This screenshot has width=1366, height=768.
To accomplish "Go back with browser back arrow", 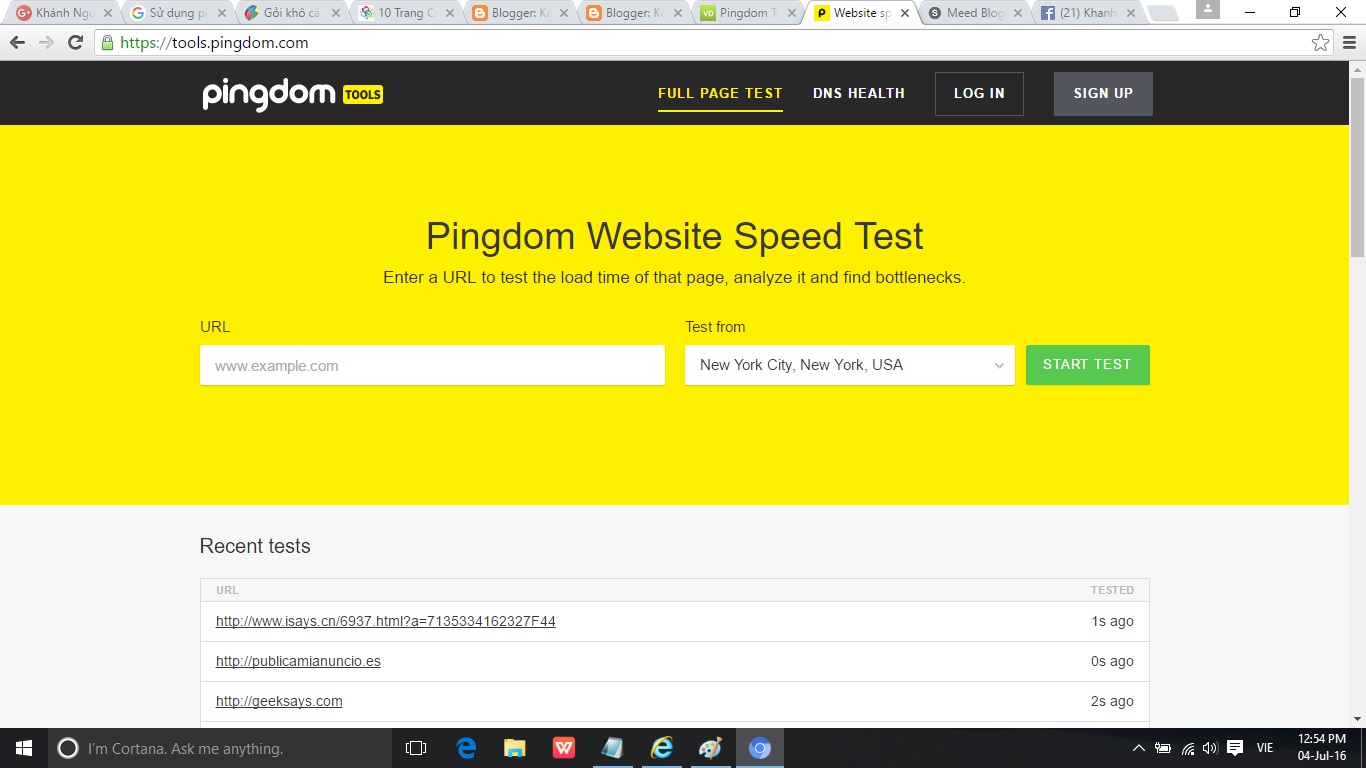I will pos(17,43).
